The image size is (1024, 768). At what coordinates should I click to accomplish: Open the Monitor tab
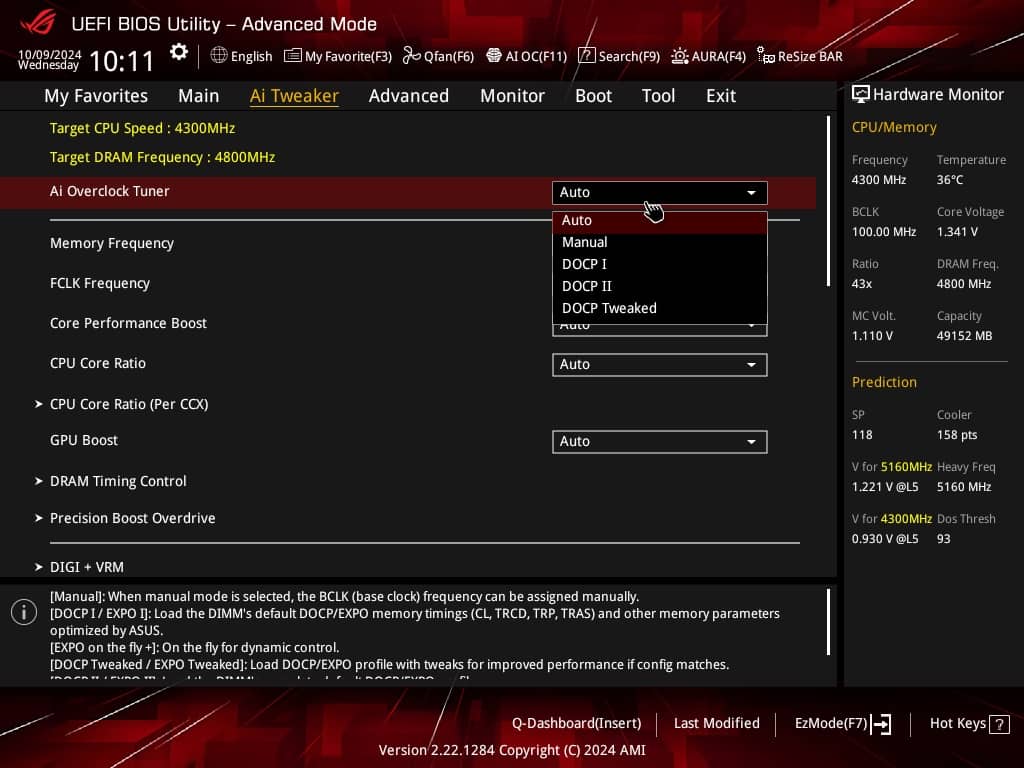512,96
